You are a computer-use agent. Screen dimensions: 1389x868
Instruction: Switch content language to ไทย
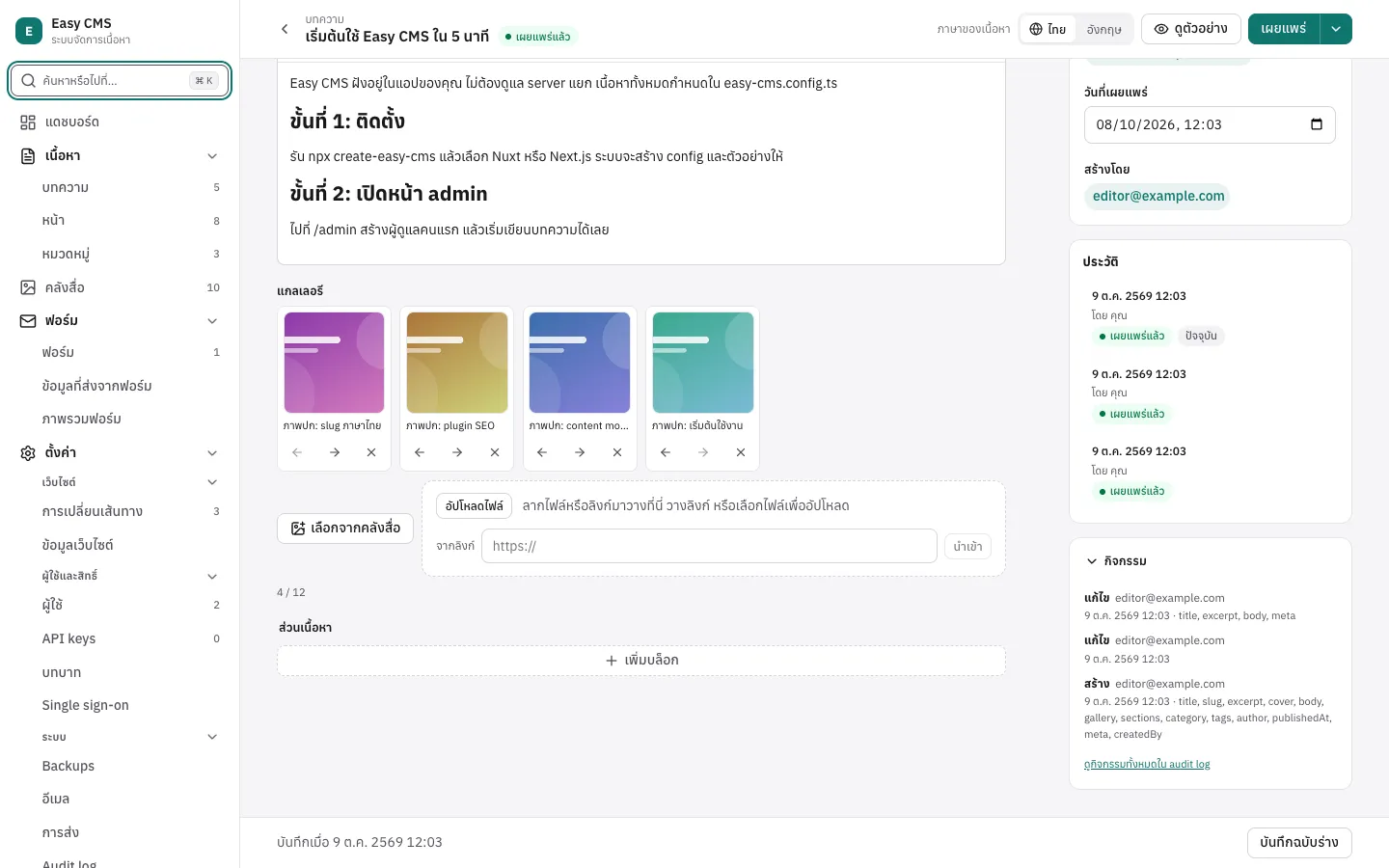point(1048,29)
